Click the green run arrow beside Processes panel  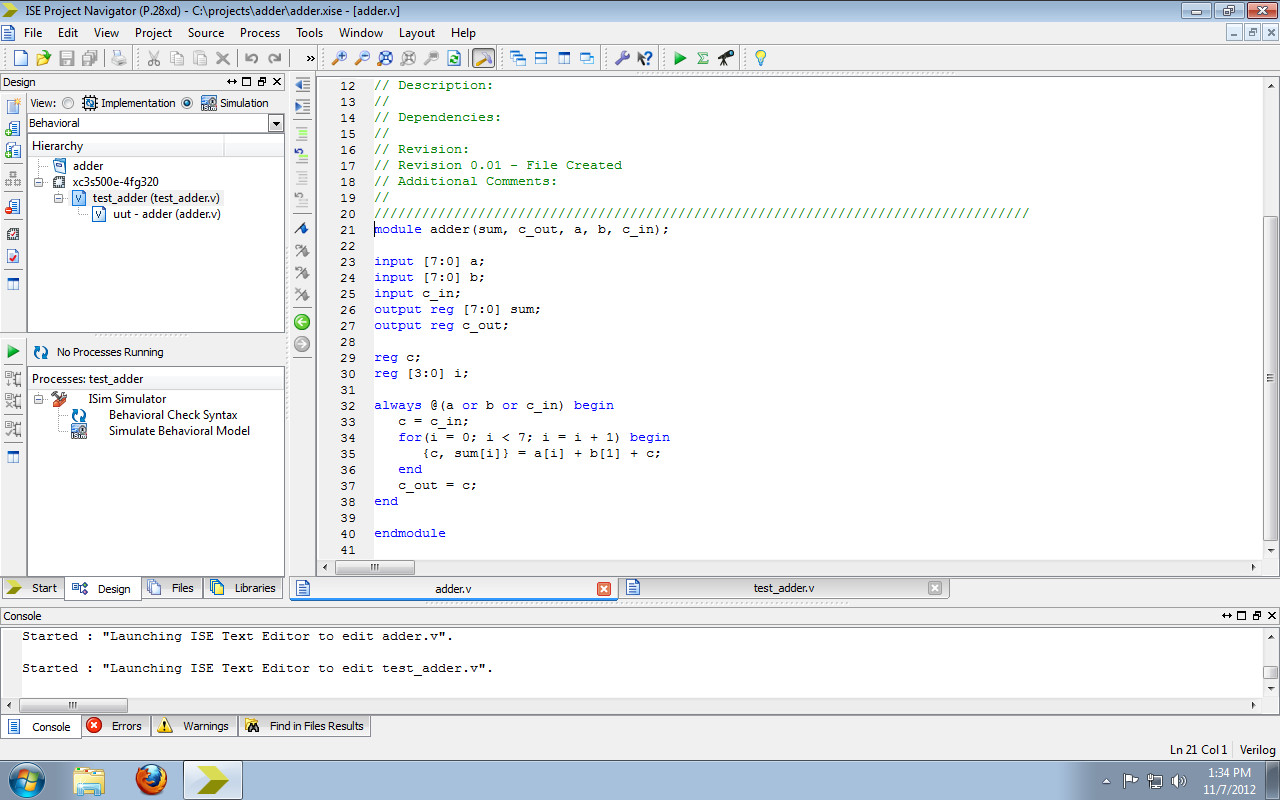[13, 351]
